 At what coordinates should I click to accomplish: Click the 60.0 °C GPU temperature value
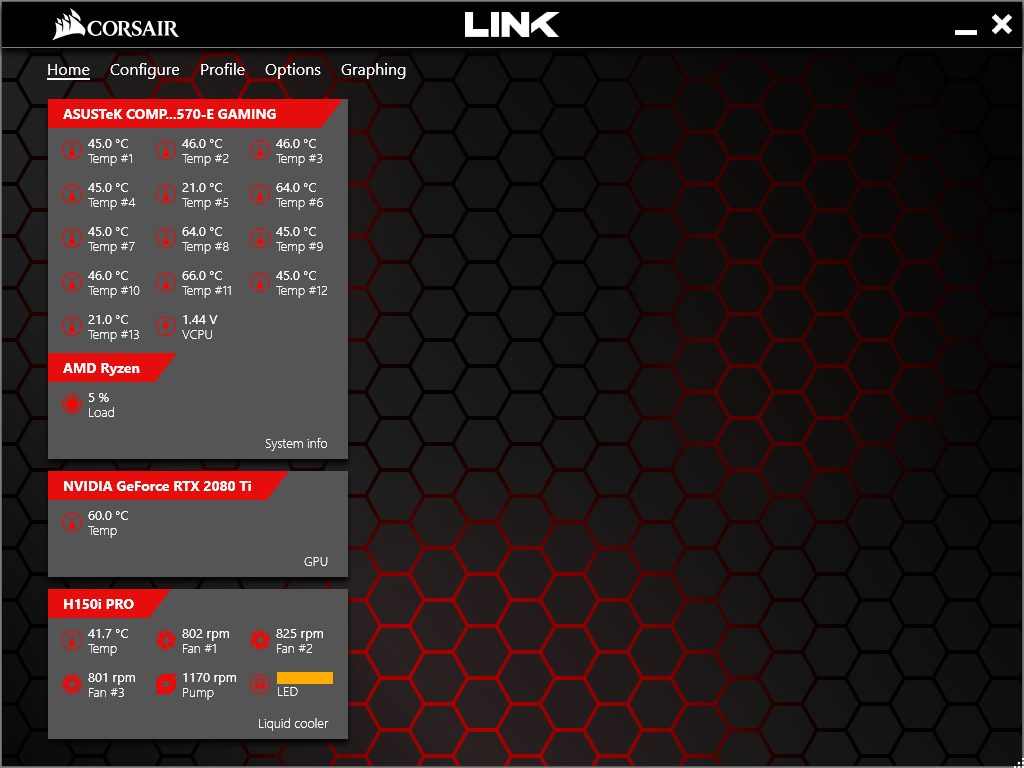(108, 516)
